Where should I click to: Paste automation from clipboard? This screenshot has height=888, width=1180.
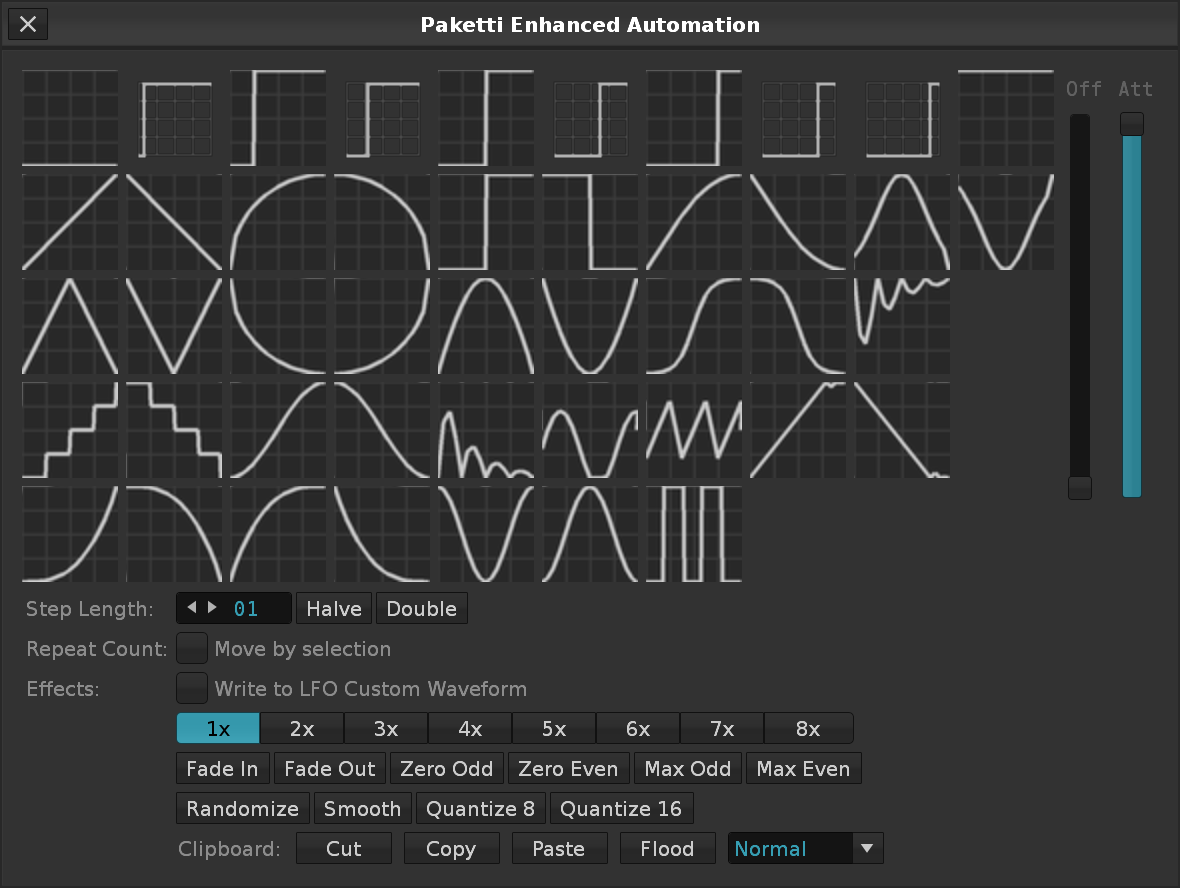[x=558, y=848]
